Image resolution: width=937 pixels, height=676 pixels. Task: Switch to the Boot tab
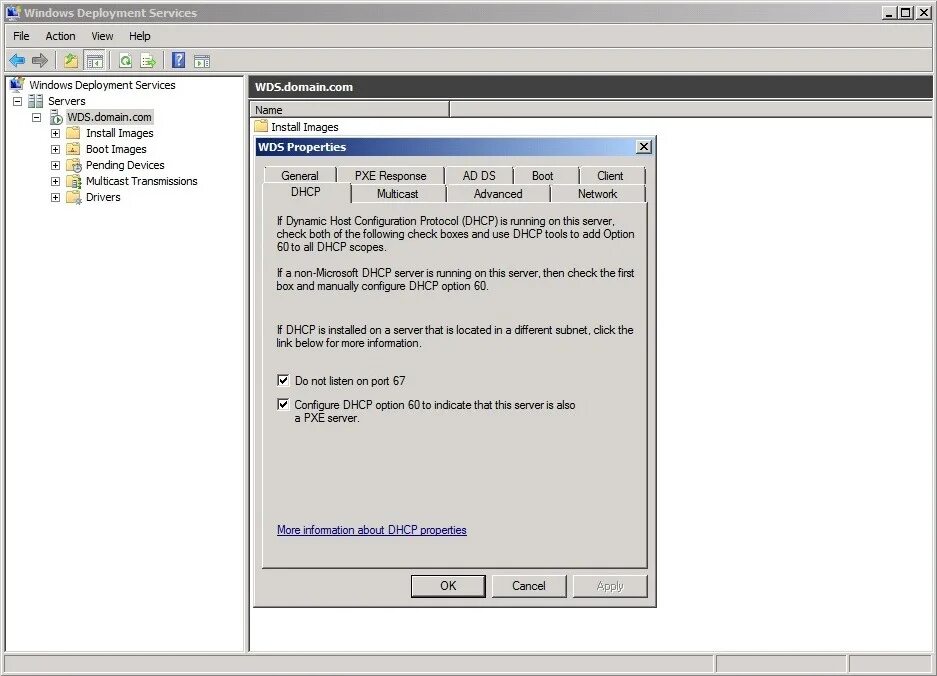tap(543, 176)
